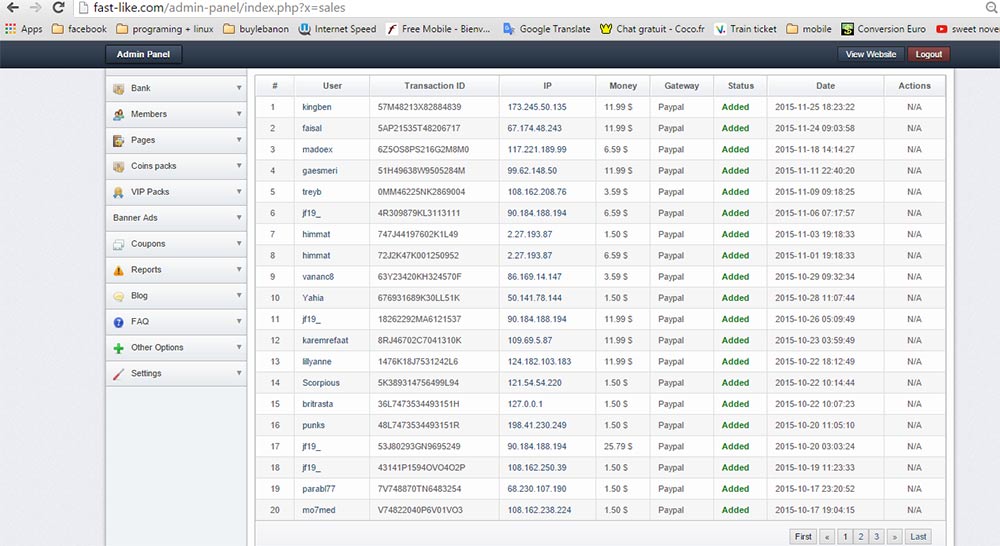Click user karemrefaat in row 12
1000x546 pixels.
pyautogui.click(x=325, y=341)
